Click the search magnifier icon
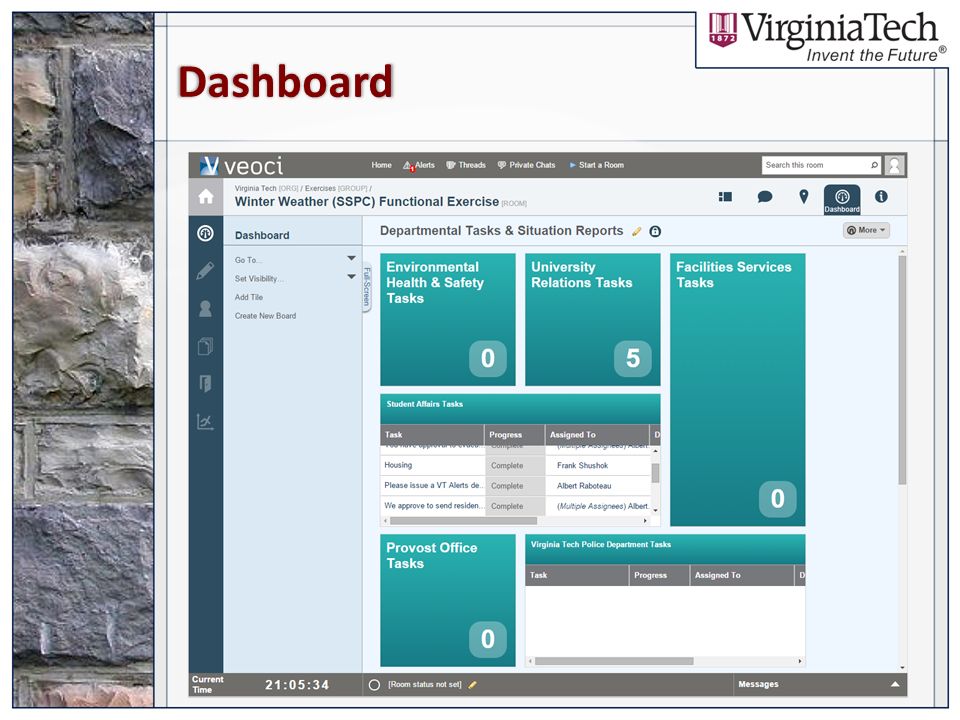The image size is (960, 720). point(875,165)
